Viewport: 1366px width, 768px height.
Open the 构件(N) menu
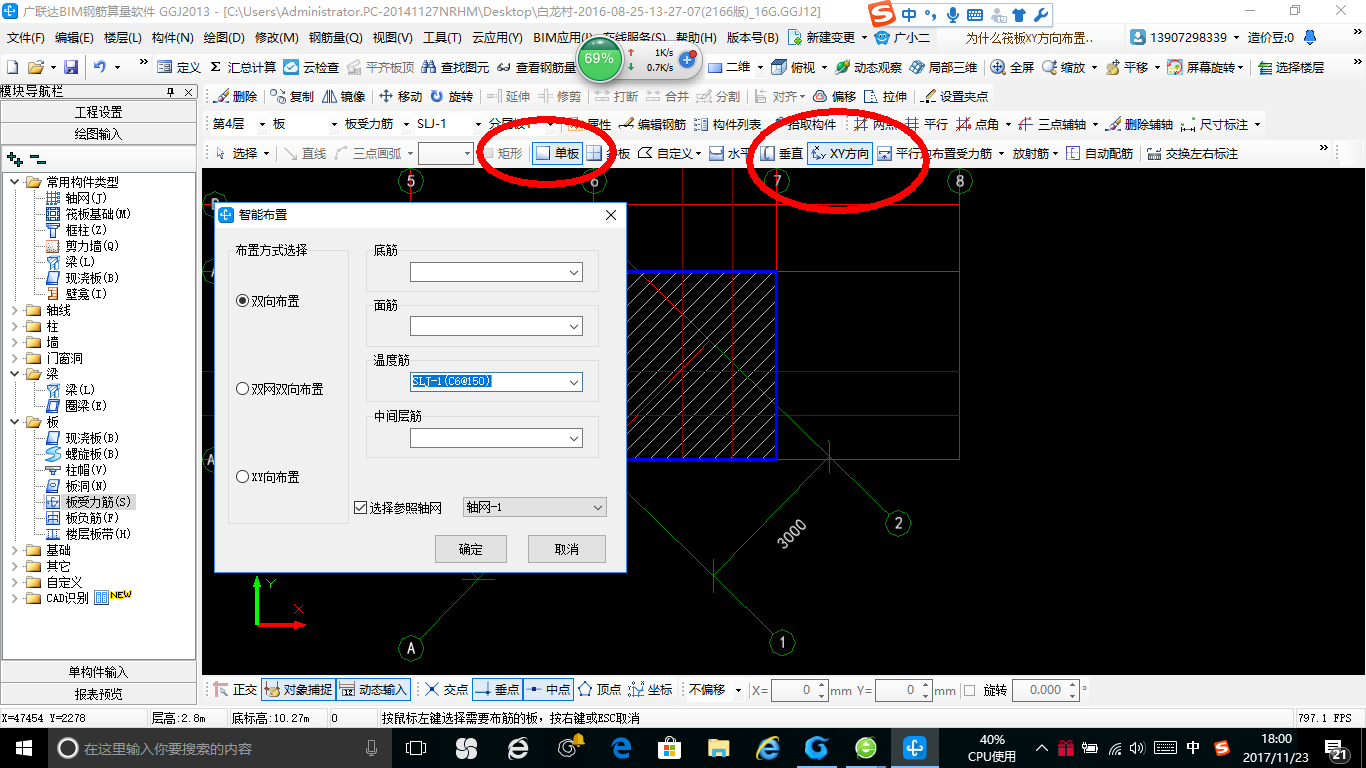tap(172, 38)
